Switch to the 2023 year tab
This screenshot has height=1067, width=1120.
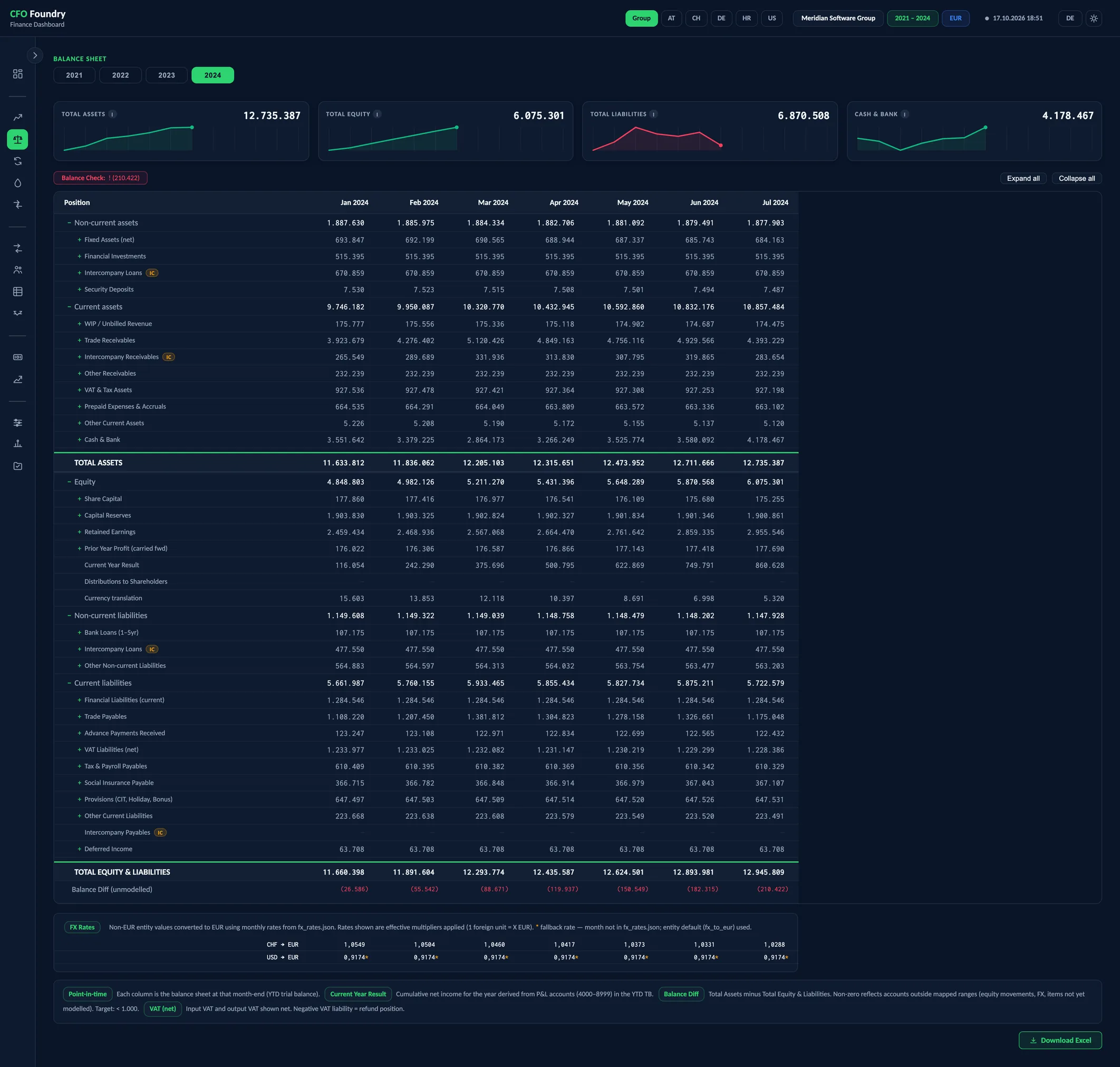pyautogui.click(x=167, y=75)
